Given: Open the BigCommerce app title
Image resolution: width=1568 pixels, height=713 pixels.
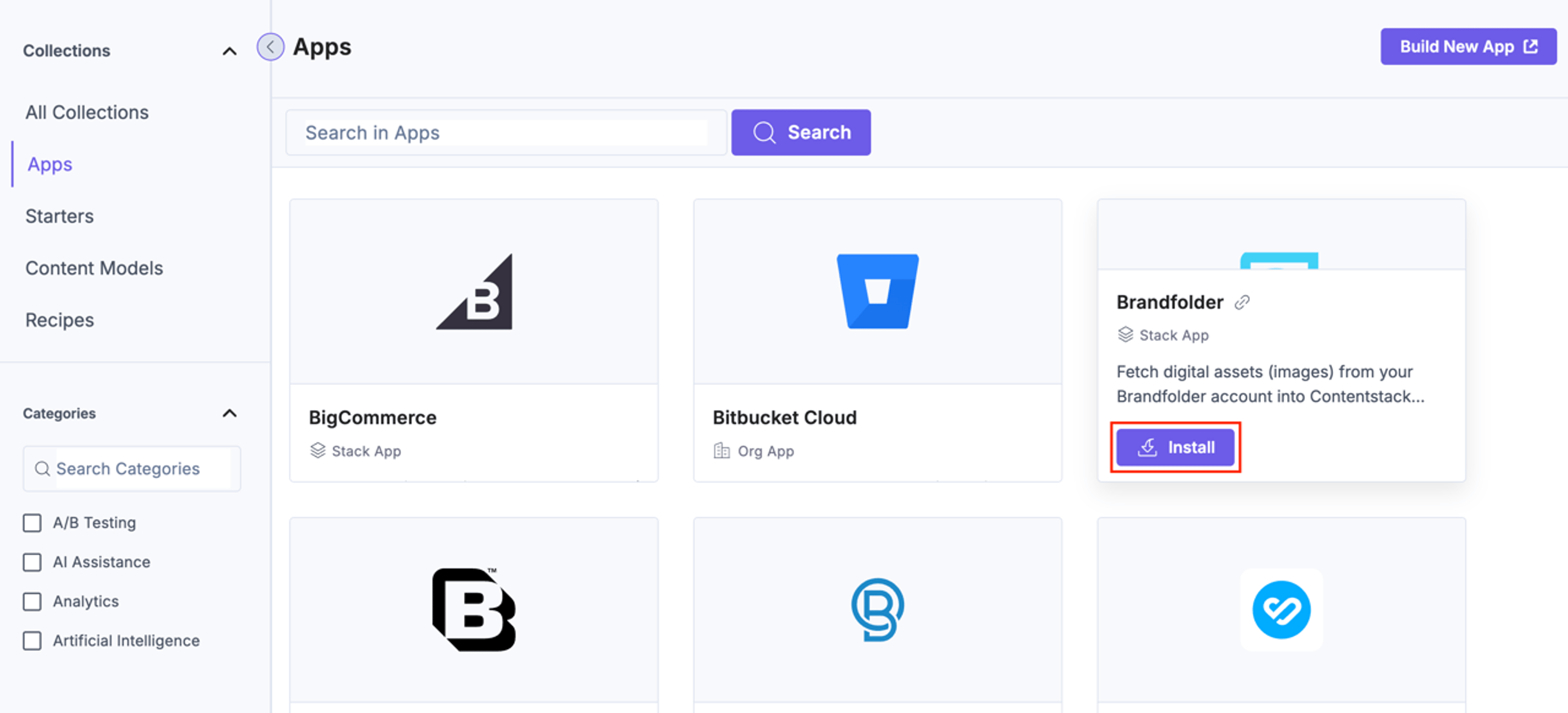Looking at the screenshot, I should (372, 418).
